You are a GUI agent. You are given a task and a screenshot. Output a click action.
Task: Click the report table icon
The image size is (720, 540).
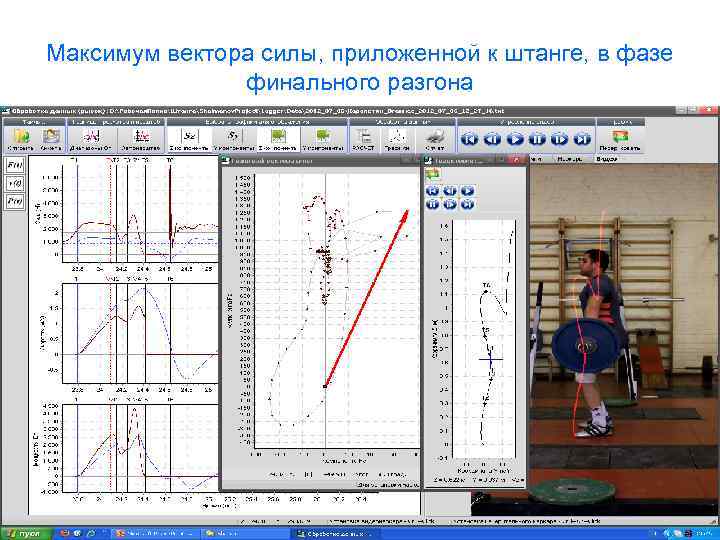pos(364,136)
